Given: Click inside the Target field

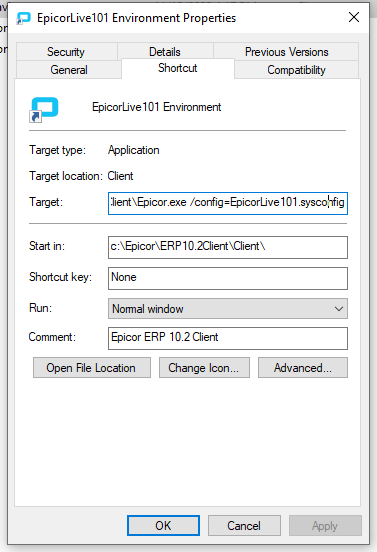Looking at the screenshot, I should [228, 203].
